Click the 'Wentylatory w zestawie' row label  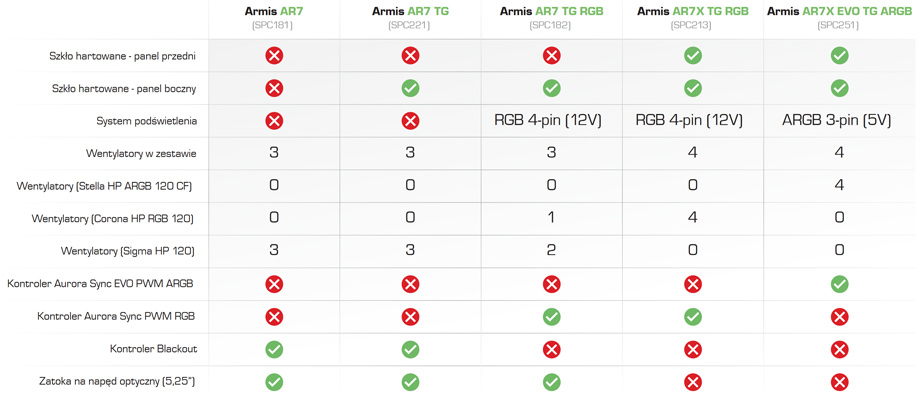click(x=141, y=154)
